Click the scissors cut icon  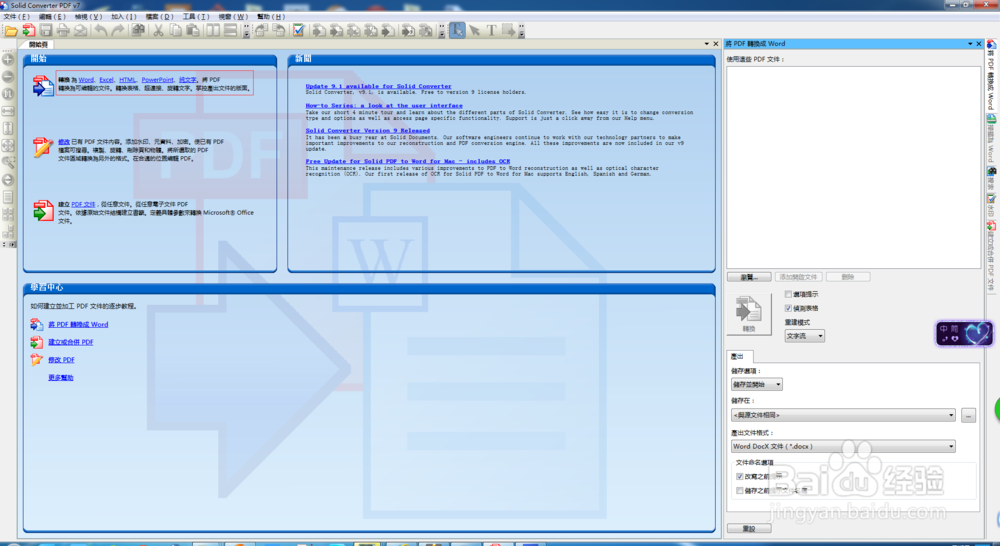tap(158, 31)
